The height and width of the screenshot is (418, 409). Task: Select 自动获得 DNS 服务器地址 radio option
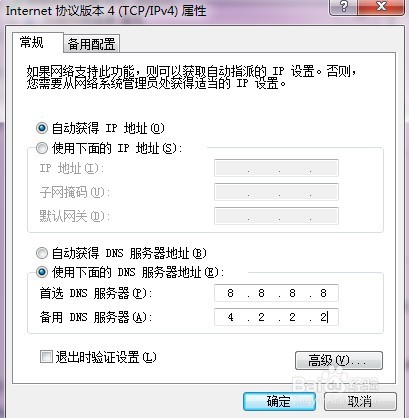pyautogui.click(x=42, y=253)
